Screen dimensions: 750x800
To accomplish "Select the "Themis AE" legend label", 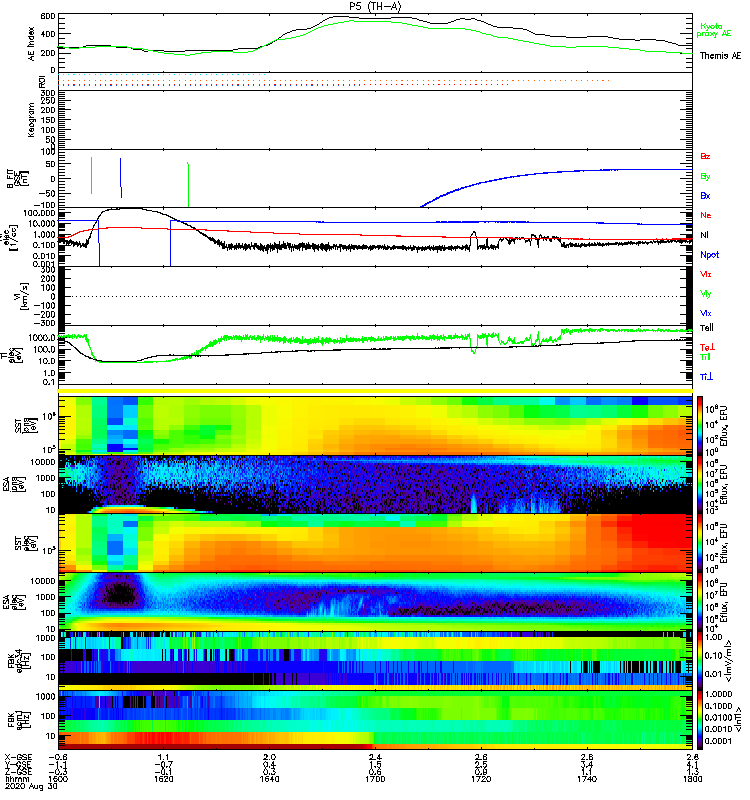I will pyautogui.click(x=720, y=56).
